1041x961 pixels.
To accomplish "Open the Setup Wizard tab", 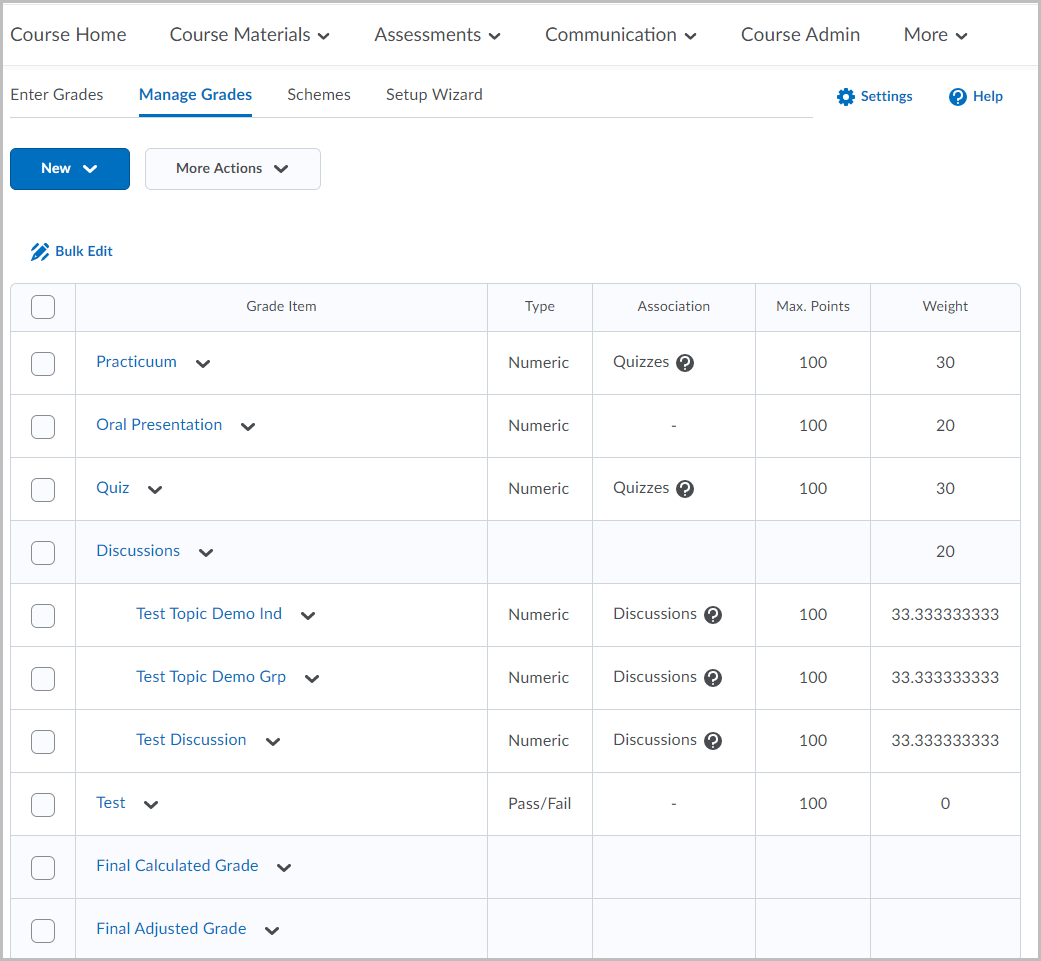I will click(x=434, y=95).
